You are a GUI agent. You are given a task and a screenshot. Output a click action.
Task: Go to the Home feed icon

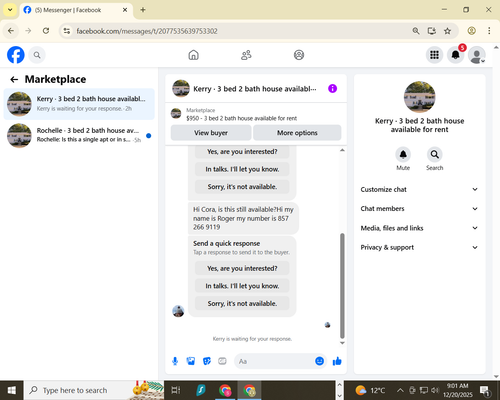click(x=193, y=55)
